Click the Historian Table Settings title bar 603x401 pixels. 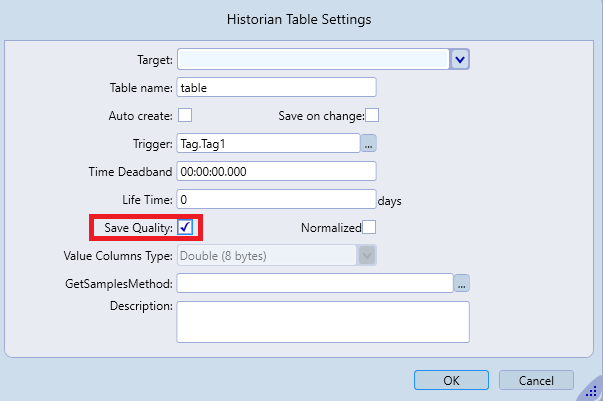(301, 18)
